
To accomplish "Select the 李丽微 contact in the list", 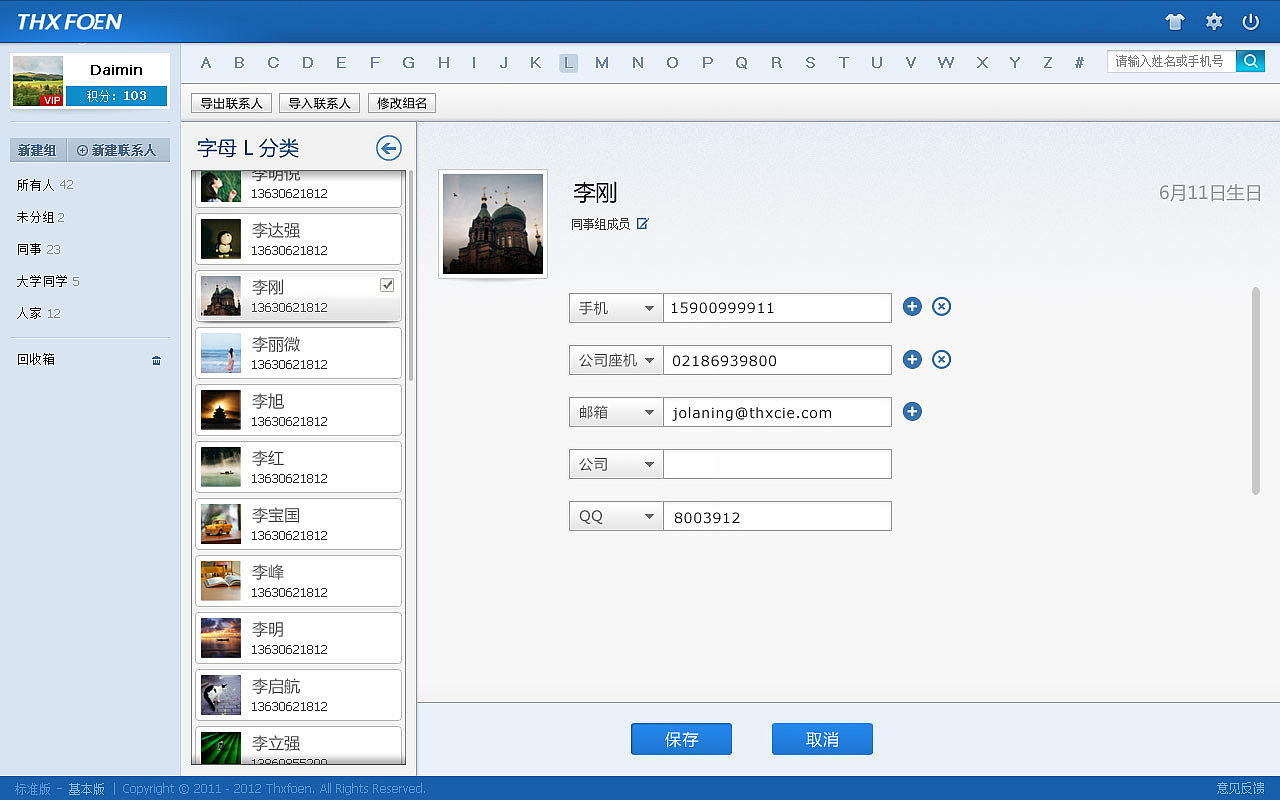I will [298, 353].
